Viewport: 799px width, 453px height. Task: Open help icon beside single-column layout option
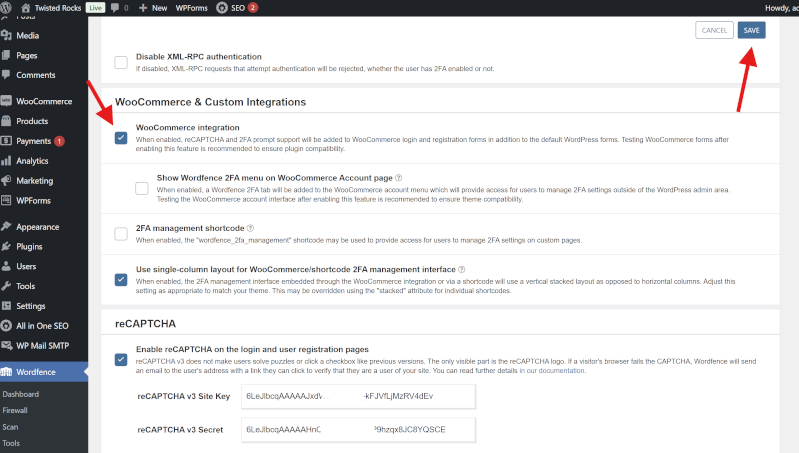(462, 269)
